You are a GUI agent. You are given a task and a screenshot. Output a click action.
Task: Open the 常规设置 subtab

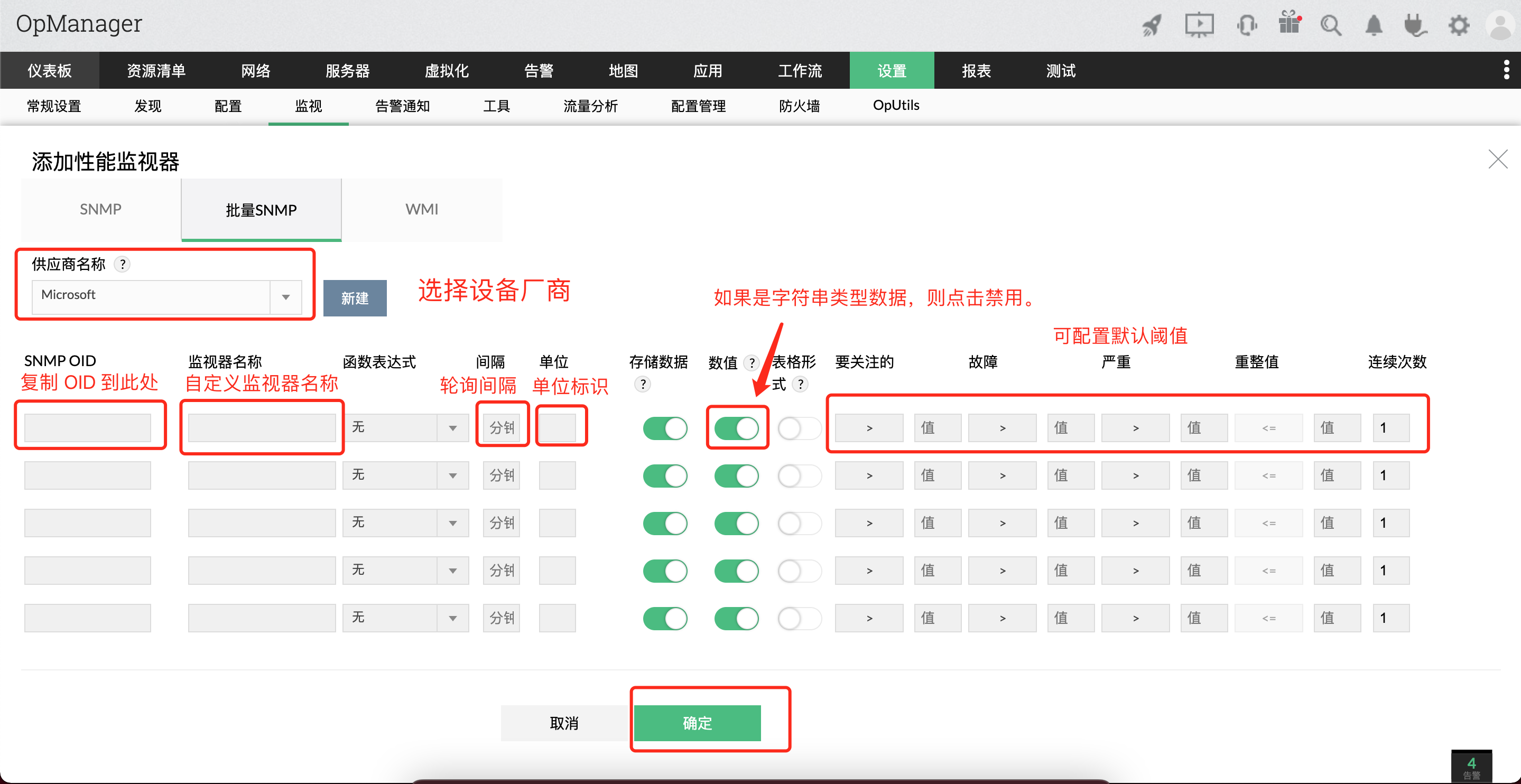coord(54,106)
